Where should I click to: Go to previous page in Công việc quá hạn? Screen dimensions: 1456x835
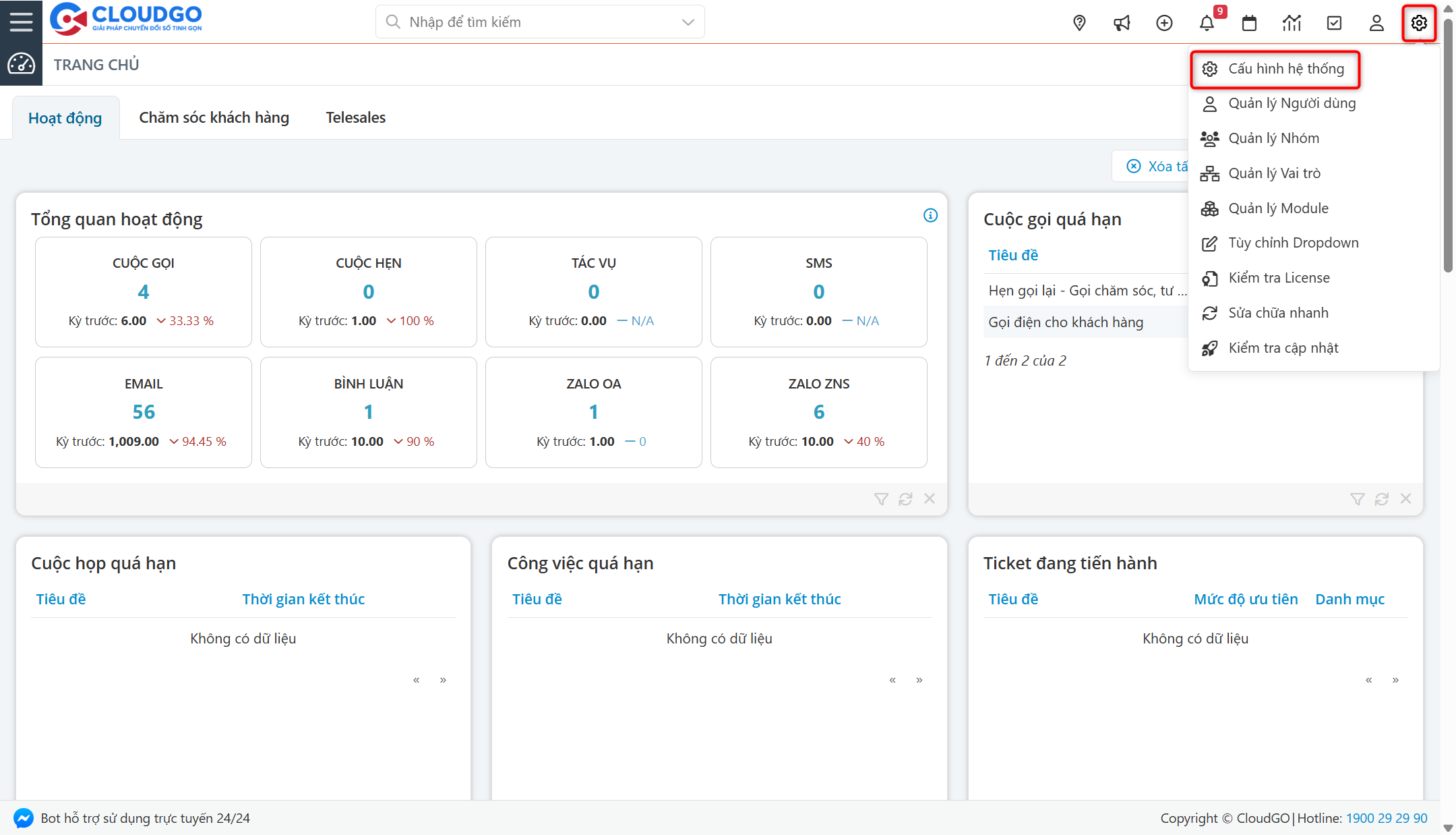tap(892, 680)
